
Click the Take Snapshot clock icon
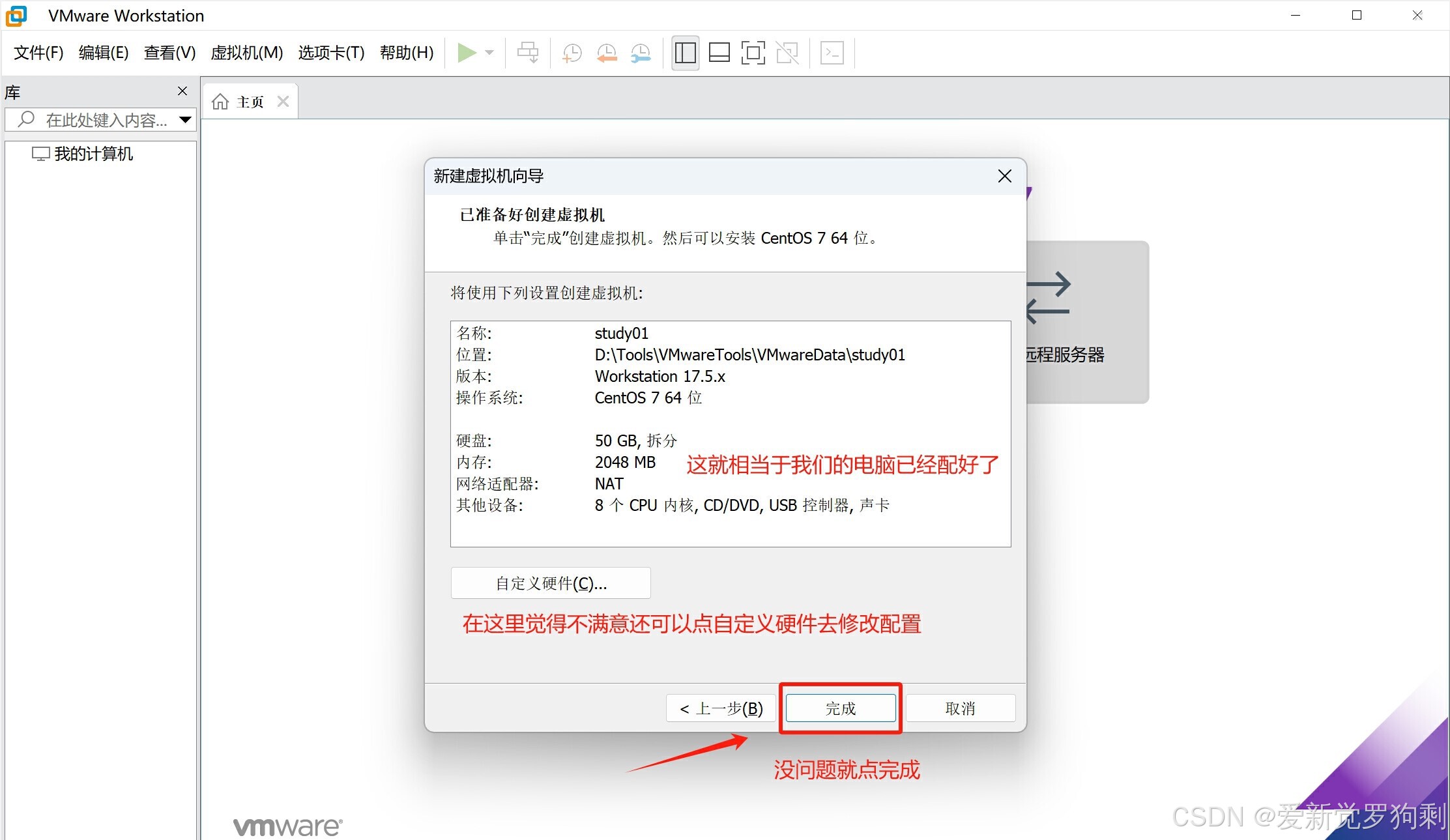(x=572, y=53)
